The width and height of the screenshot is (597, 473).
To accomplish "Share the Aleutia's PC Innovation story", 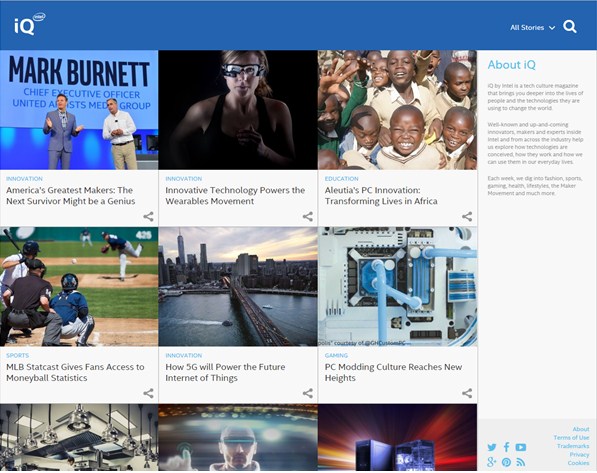I will pos(467,217).
